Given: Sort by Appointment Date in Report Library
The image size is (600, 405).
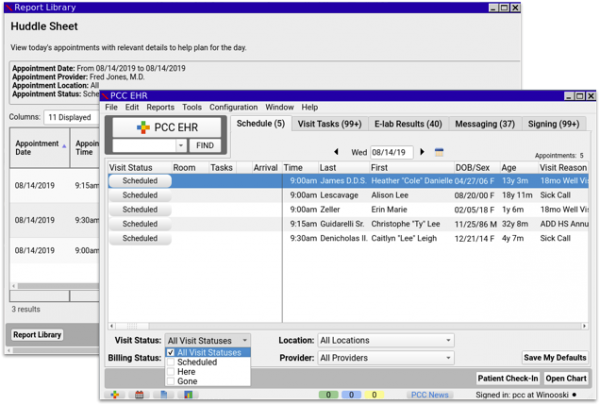Looking at the screenshot, I should (x=40, y=148).
